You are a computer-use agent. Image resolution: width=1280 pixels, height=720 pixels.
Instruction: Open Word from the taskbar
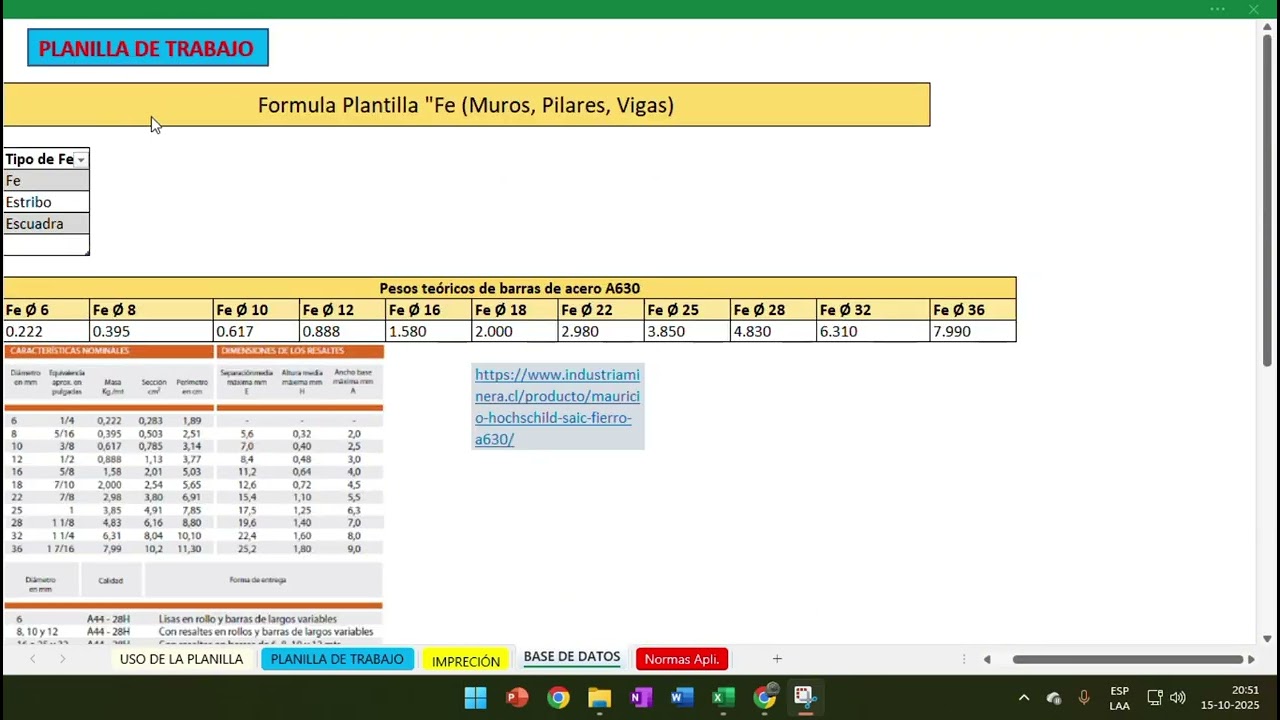[682, 697]
